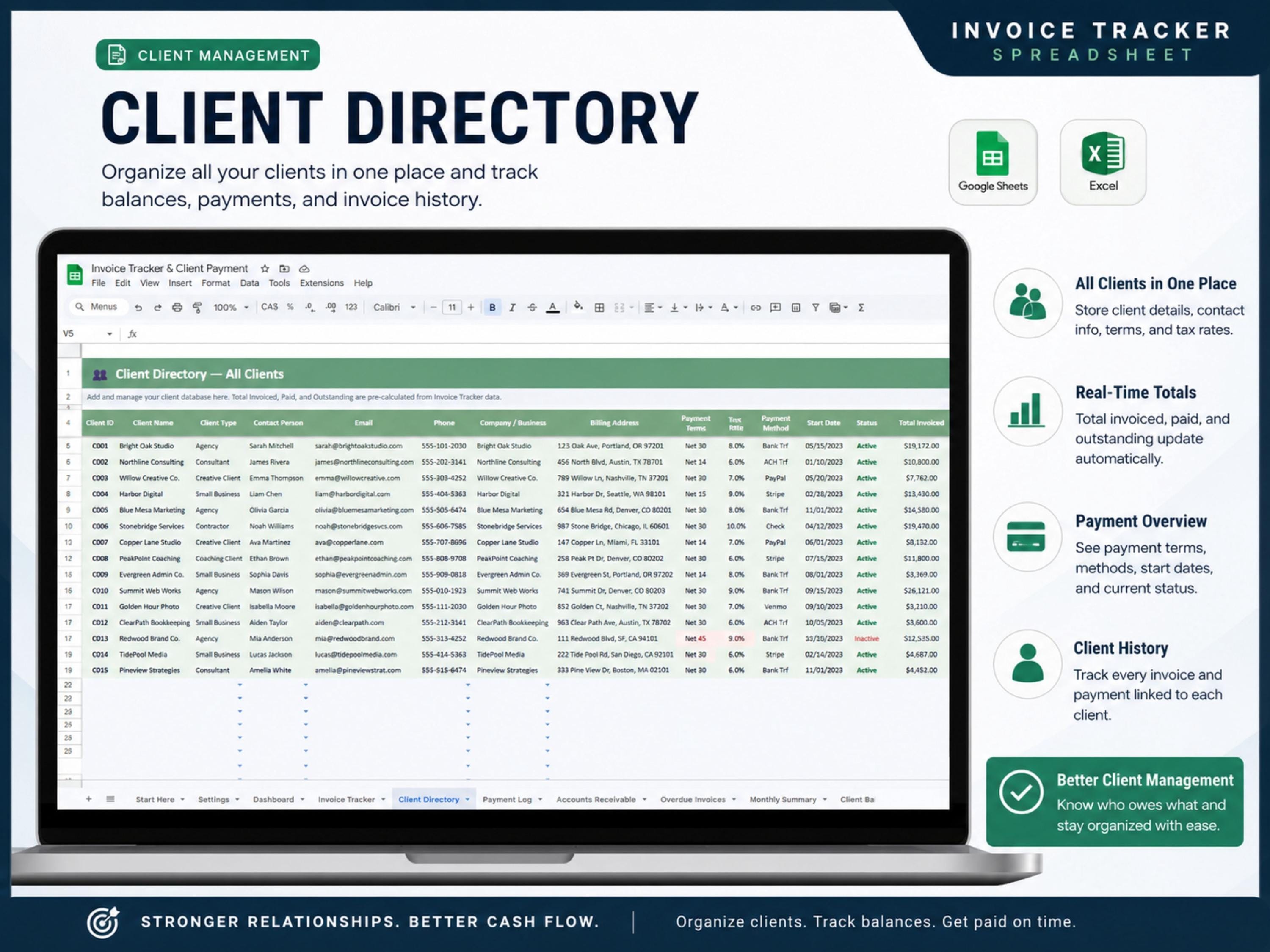Check the cloud save status icon

click(304, 269)
